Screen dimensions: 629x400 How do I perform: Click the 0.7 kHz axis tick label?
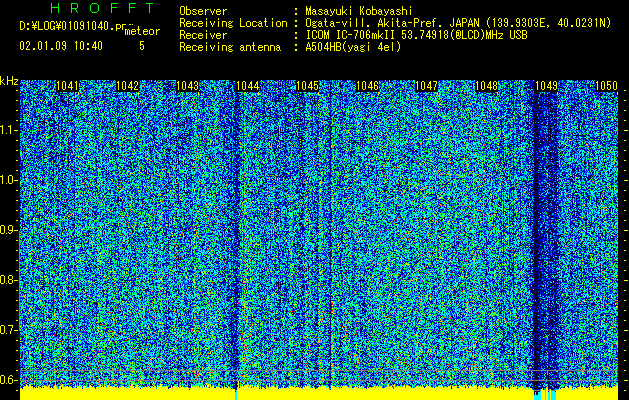pyautogui.click(x=9, y=330)
